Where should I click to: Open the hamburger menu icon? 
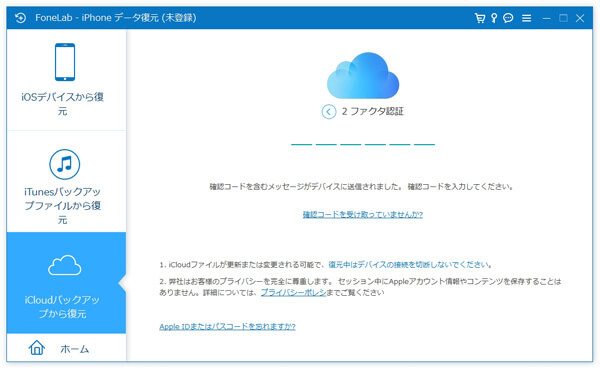coord(527,18)
